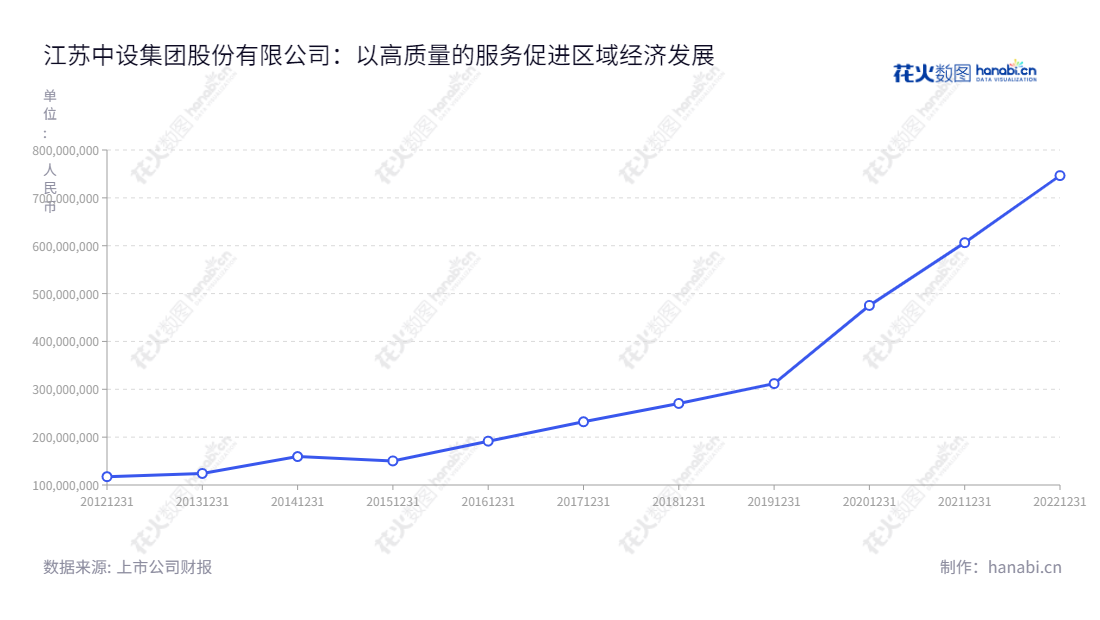Click the 20141231 data point marker
The width and height of the screenshot is (1100, 620).
coord(297,457)
